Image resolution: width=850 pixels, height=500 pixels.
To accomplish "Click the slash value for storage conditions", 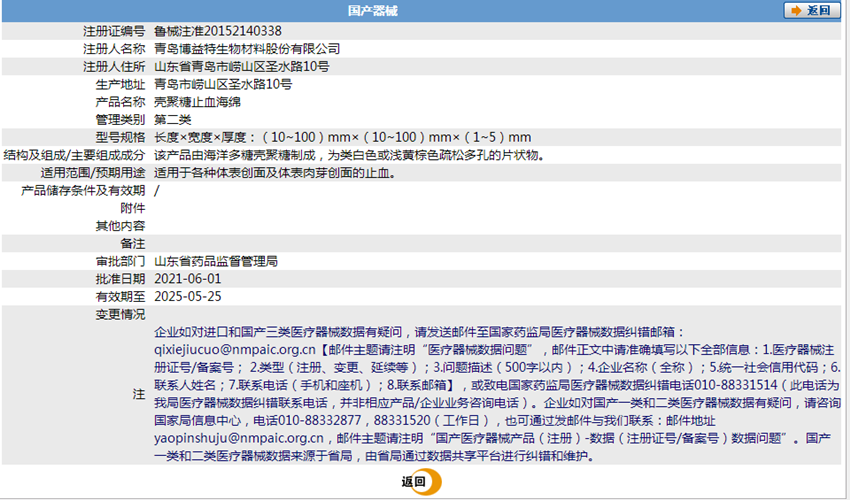I will click(157, 190).
